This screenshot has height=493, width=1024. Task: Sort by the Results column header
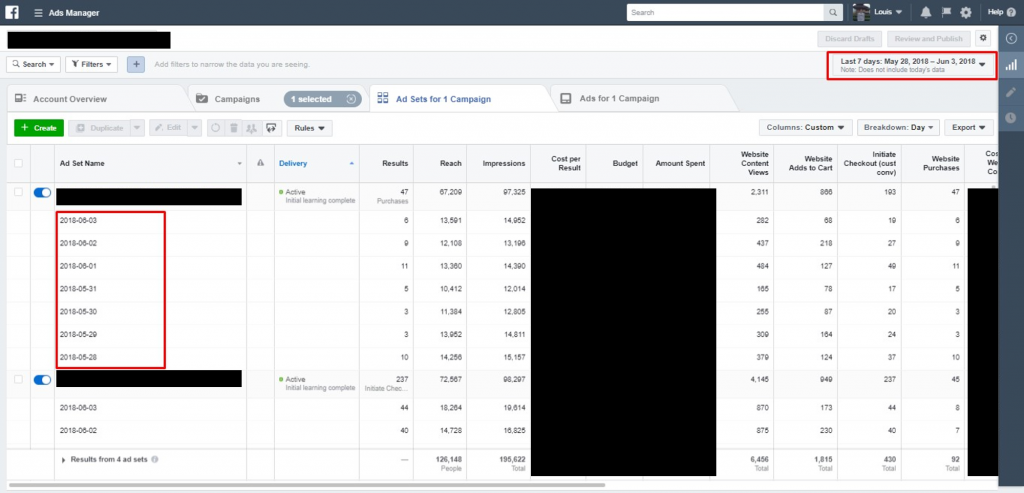395,163
